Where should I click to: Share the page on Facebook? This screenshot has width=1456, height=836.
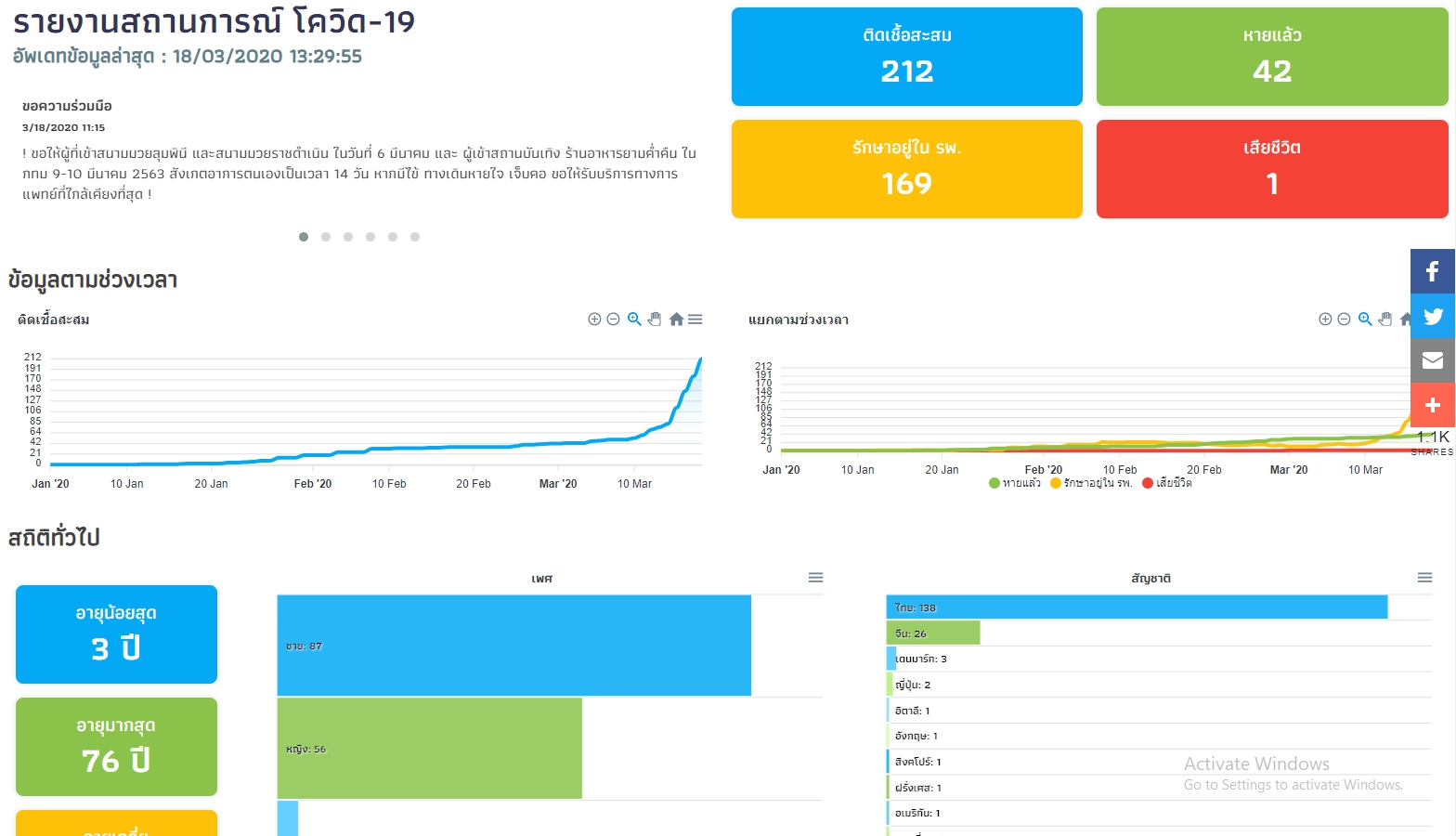pyautogui.click(x=1433, y=271)
